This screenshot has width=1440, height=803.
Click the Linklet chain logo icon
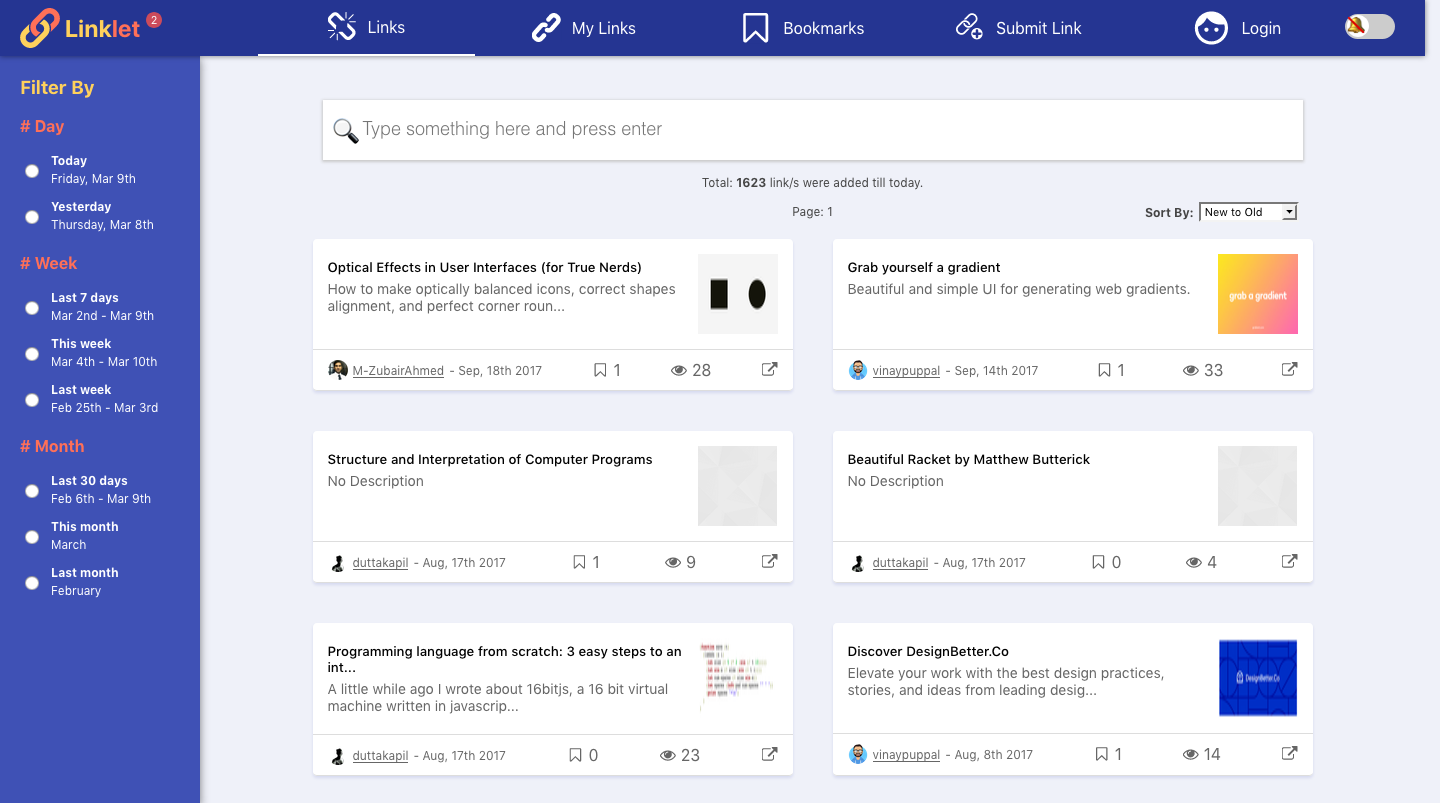tap(40, 28)
